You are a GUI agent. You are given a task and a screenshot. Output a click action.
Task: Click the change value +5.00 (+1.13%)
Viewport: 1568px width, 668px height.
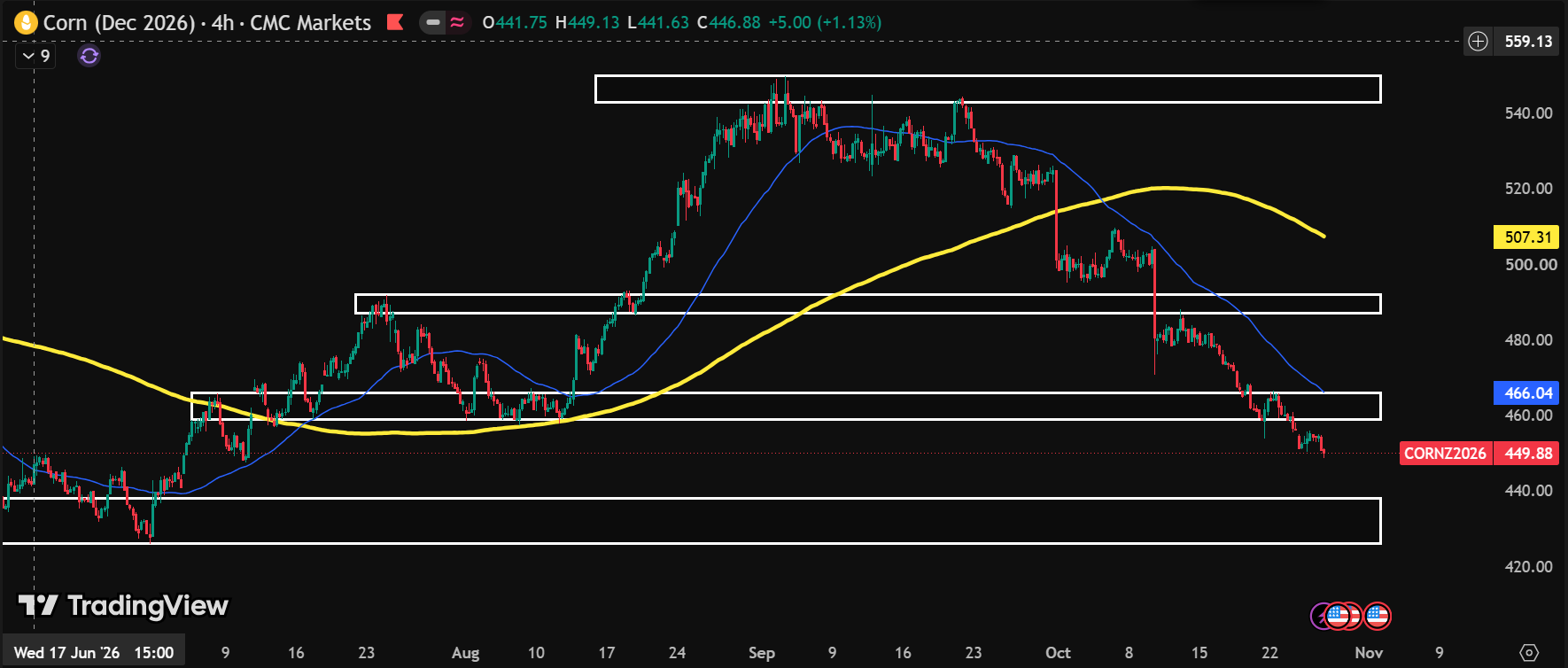825,22
